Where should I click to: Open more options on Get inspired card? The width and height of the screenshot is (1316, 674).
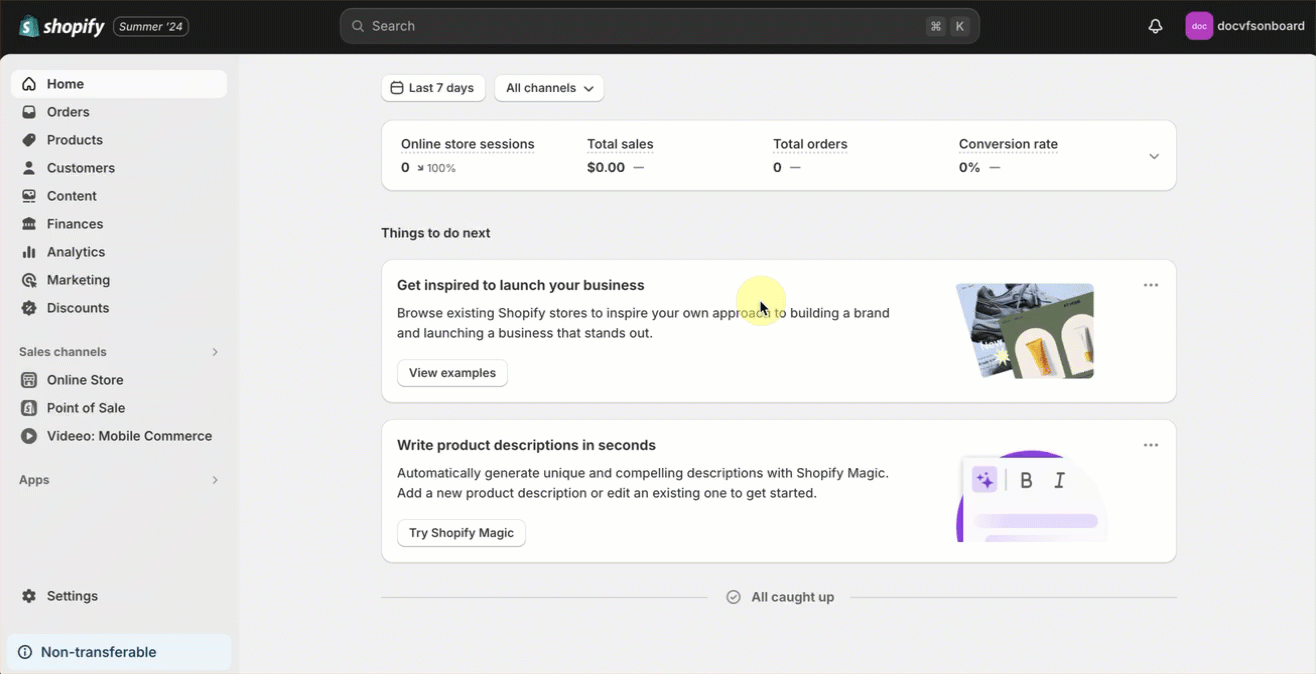1151,285
